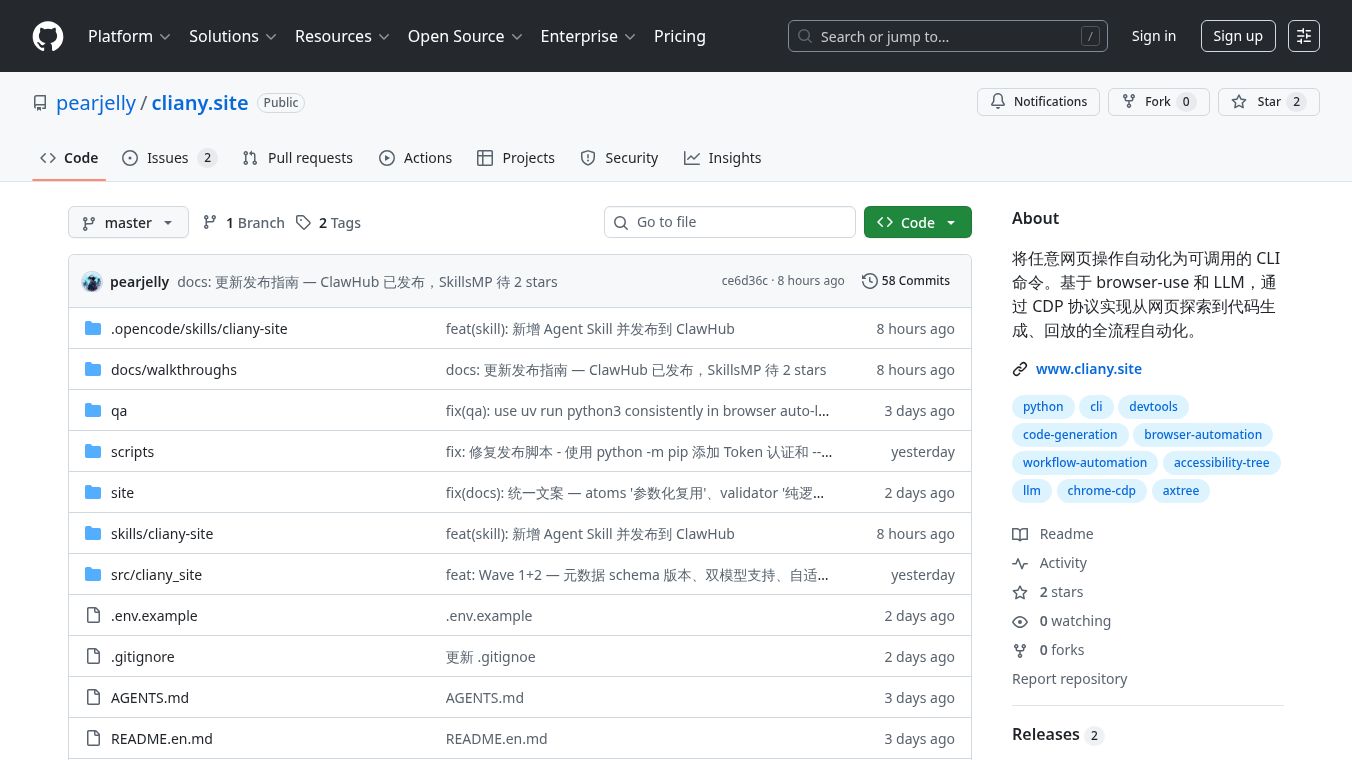This screenshot has height=760, width=1352.
Task: Open the command palette icon top-right
Action: click(x=1304, y=35)
